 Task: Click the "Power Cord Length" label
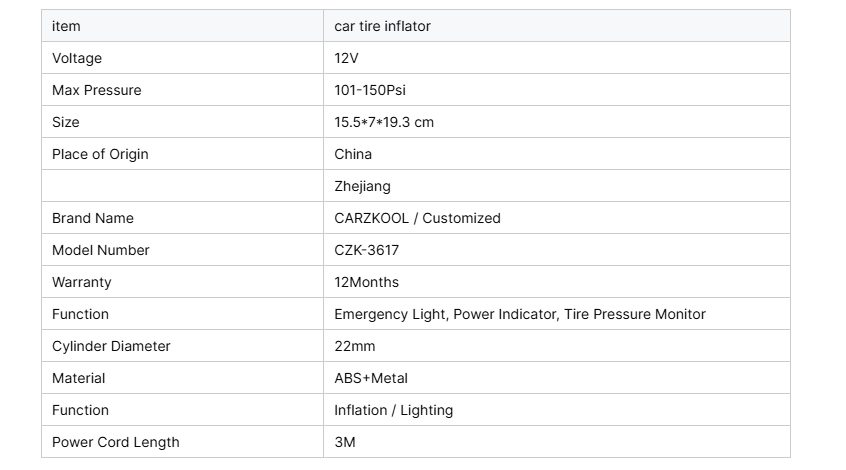coord(116,442)
